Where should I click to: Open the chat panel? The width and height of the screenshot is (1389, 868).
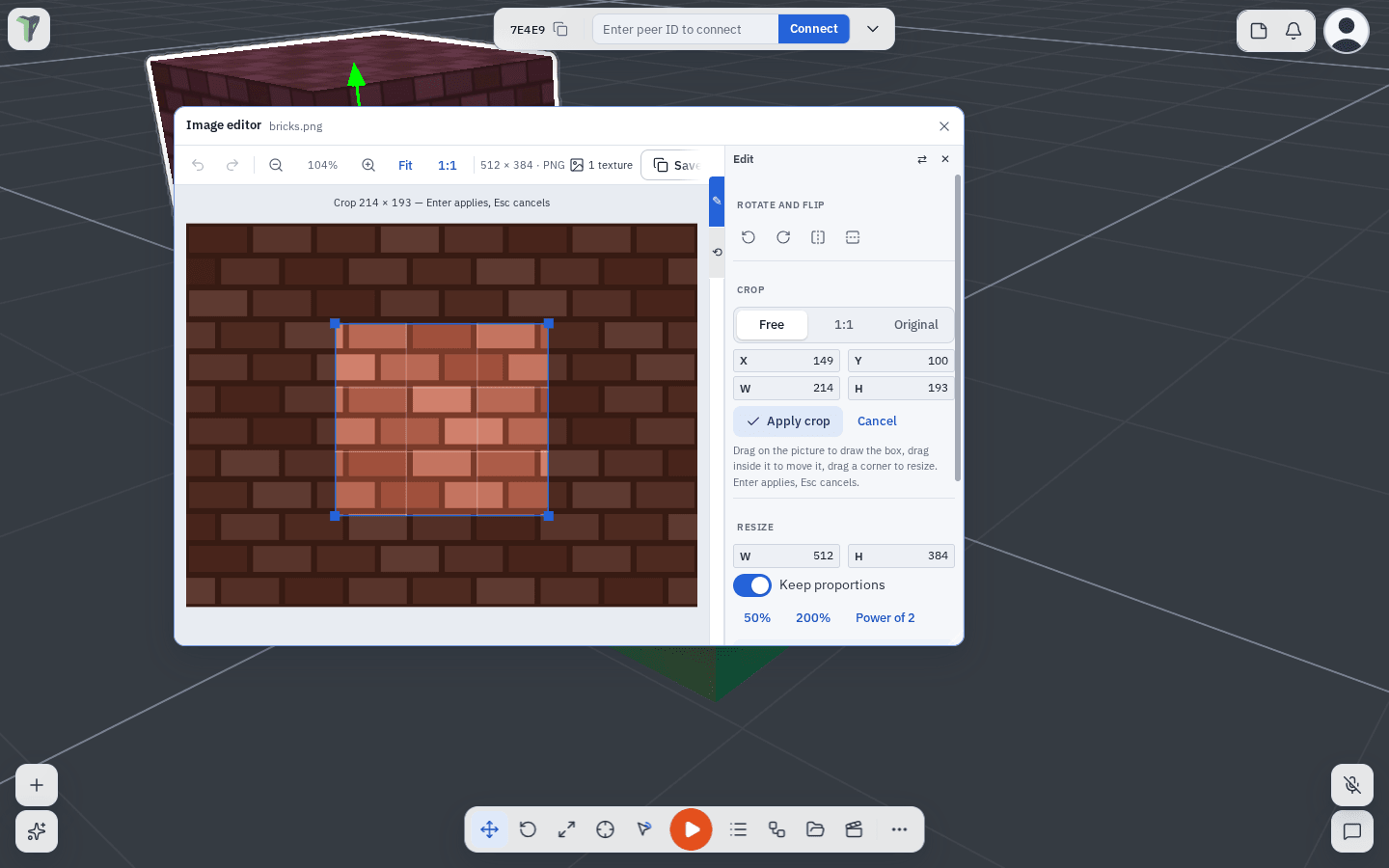[x=1352, y=831]
